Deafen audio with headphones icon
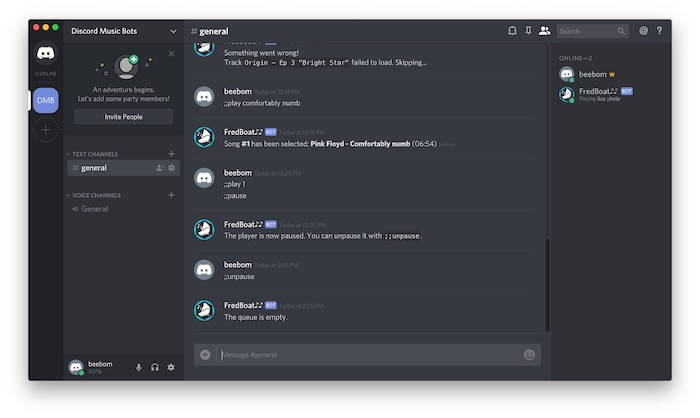This screenshot has height=418, width=700. coord(155,367)
